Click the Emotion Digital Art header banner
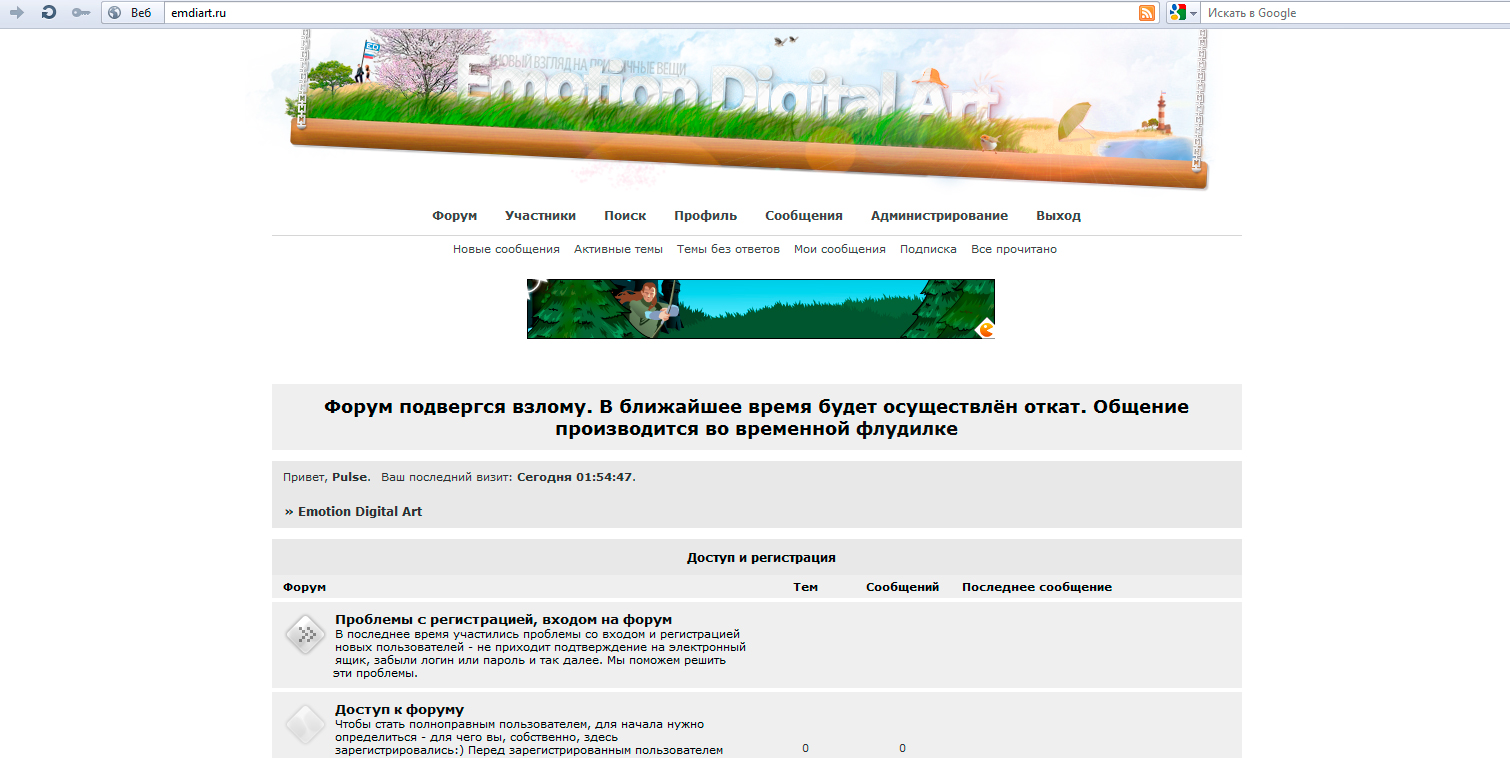Image resolution: width=1510 pixels, height=758 pixels. click(747, 108)
